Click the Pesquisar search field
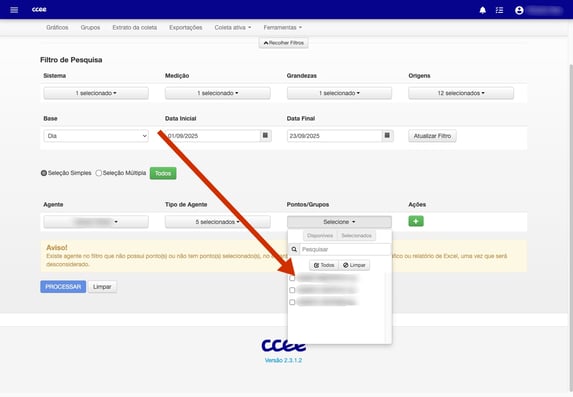This screenshot has width=573, height=397. [345, 249]
